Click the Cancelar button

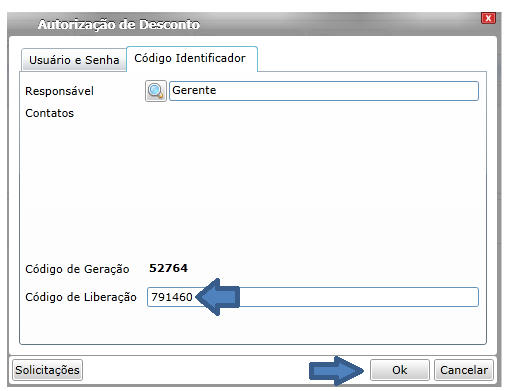point(464,370)
